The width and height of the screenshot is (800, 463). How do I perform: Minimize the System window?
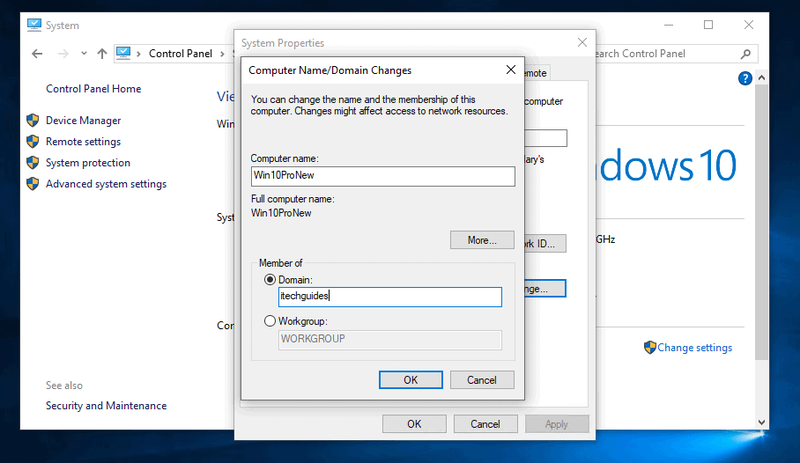tap(669, 25)
